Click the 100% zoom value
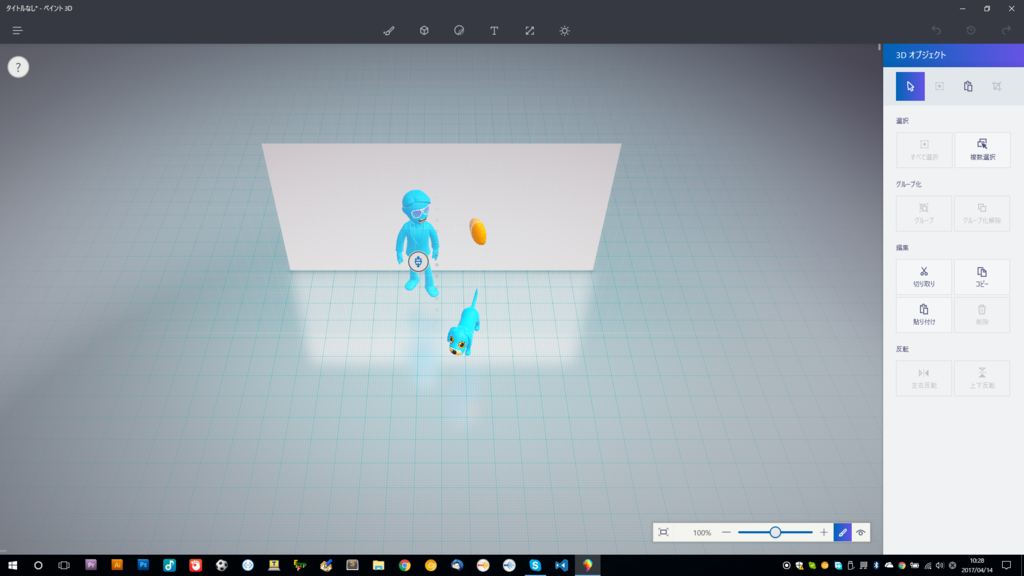The width and height of the screenshot is (1024, 576). tap(701, 533)
